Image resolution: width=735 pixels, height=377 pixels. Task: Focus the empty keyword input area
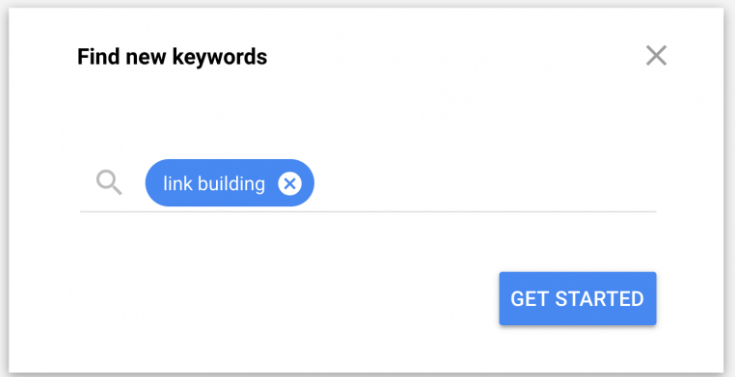point(485,183)
